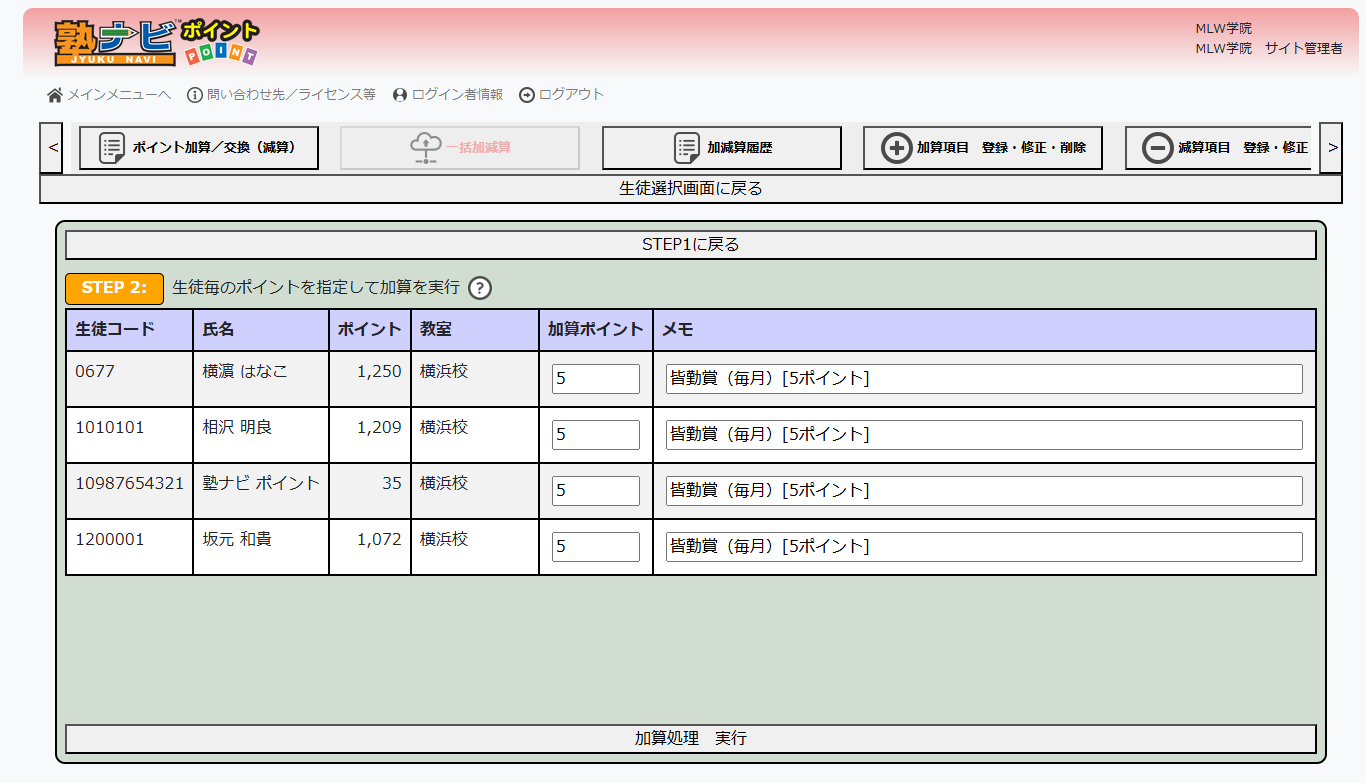
Task: Select the minus icon for 減算項目 登録・修正
Action: 1157,147
